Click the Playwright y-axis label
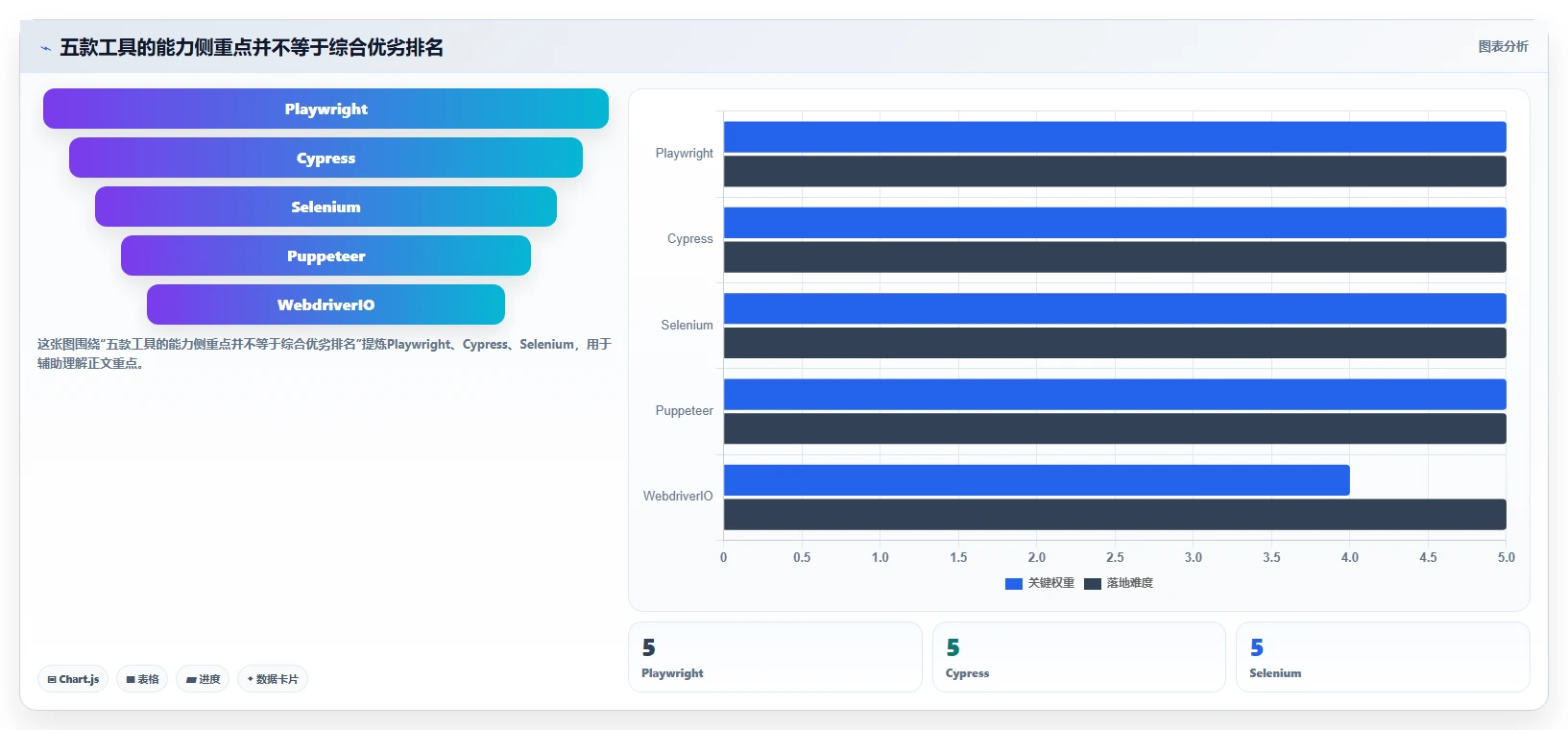 tap(684, 153)
